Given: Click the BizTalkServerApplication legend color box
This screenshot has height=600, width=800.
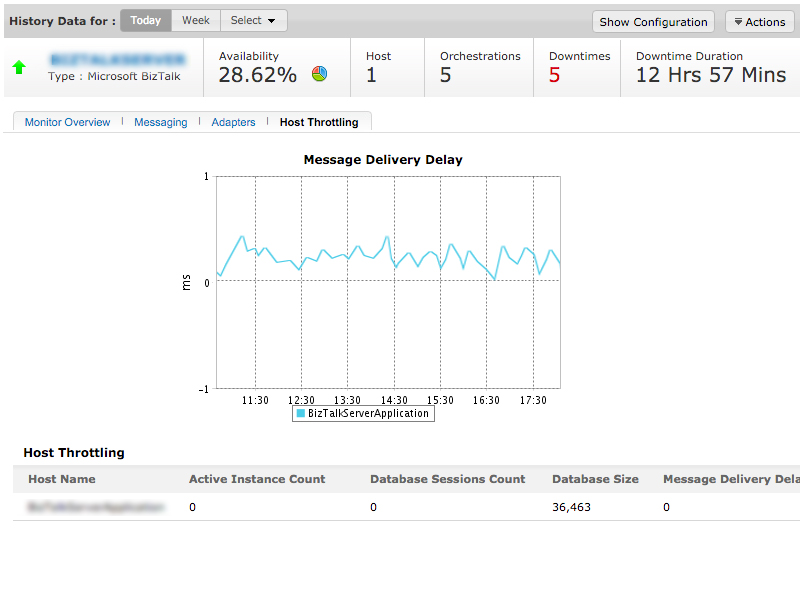Looking at the screenshot, I should [300, 413].
